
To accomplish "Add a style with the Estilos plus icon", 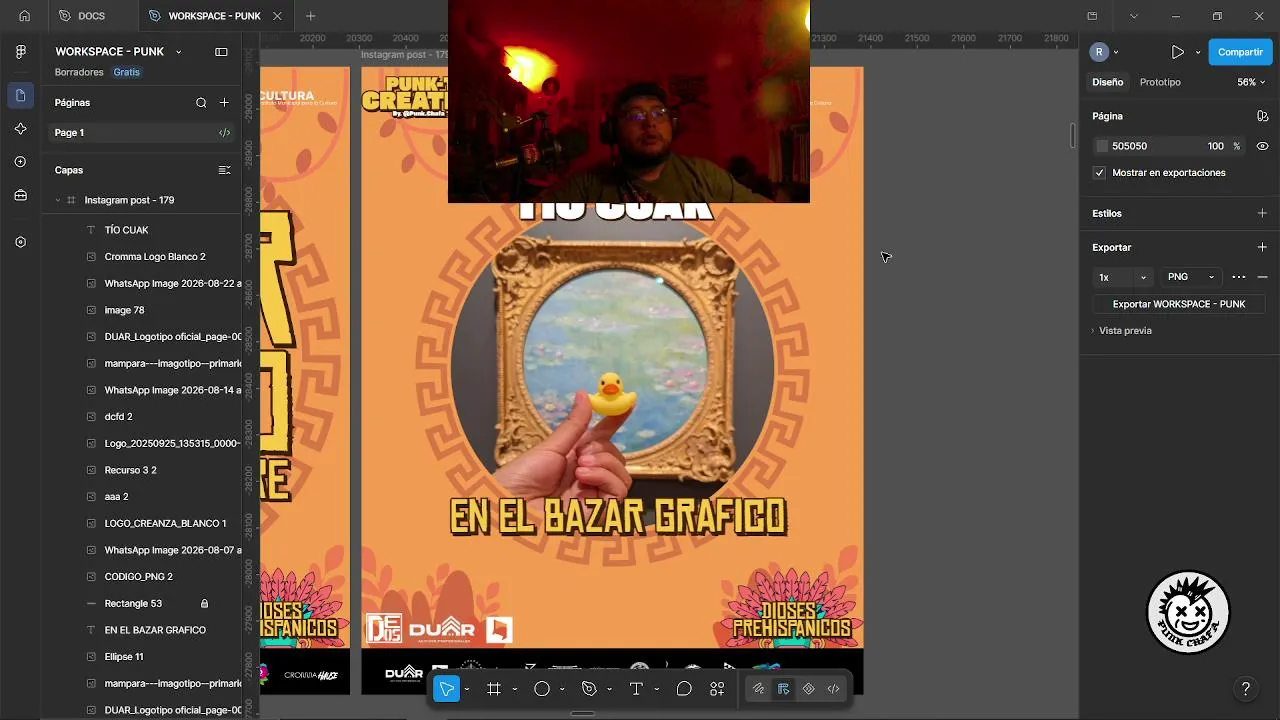I will pos(1262,213).
